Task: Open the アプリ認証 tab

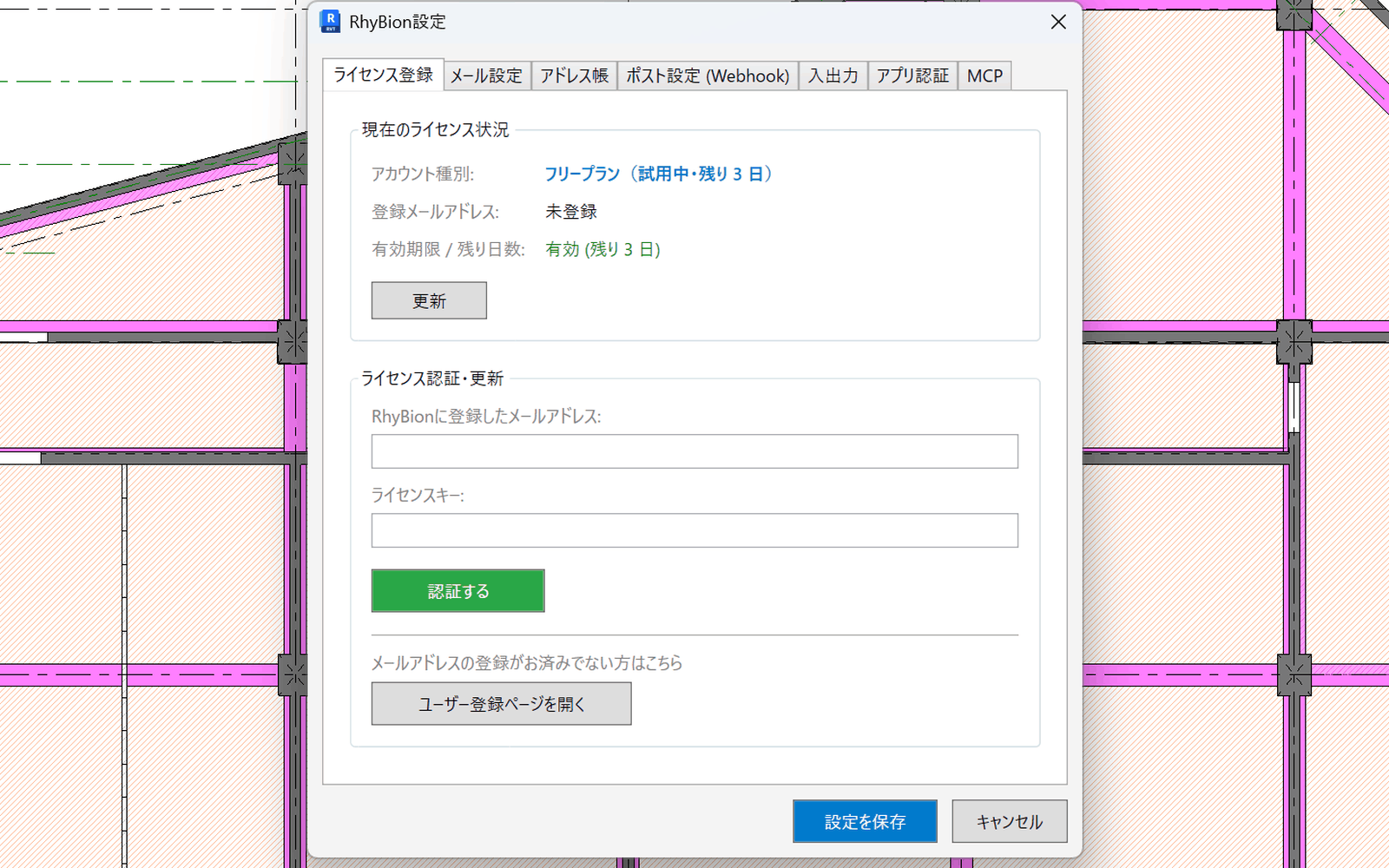Action: tap(912, 76)
